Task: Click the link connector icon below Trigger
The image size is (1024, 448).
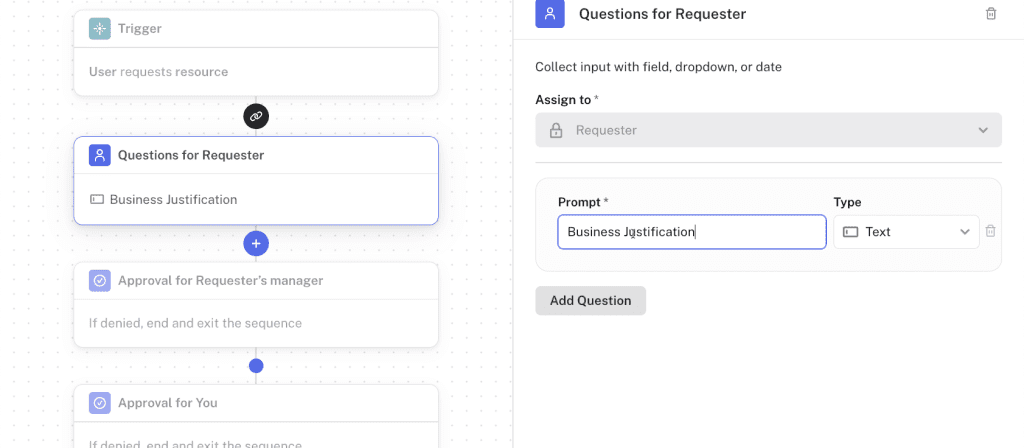Action: click(x=256, y=116)
